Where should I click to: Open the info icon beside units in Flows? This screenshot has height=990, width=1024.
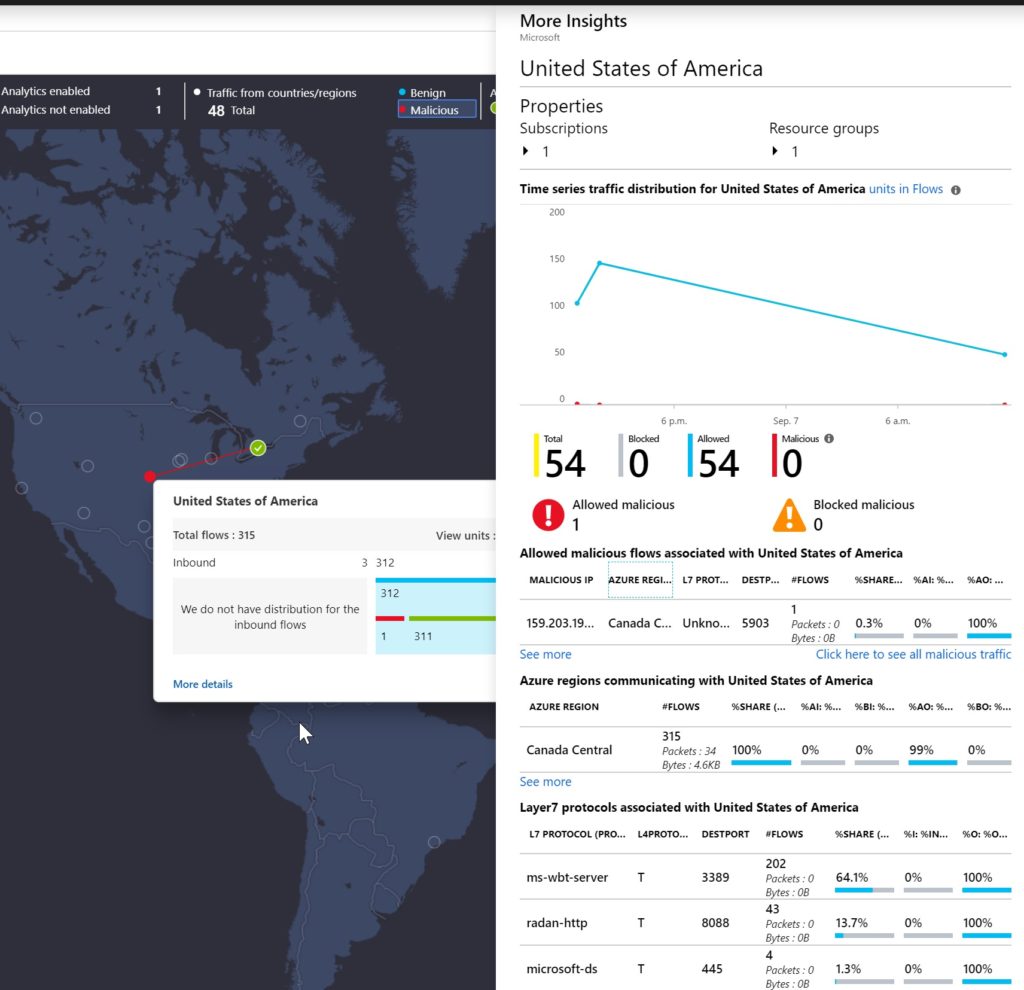pyautogui.click(x=955, y=190)
